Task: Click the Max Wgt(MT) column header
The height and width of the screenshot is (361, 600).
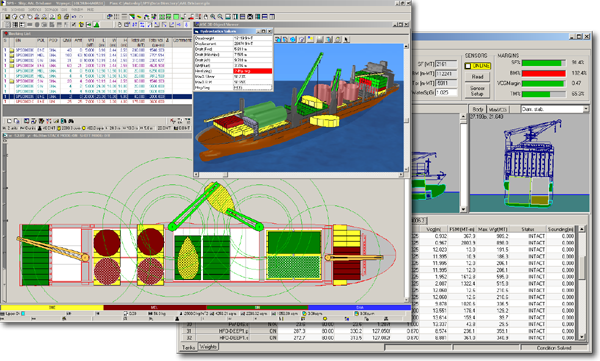Action: tap(492, 229)
